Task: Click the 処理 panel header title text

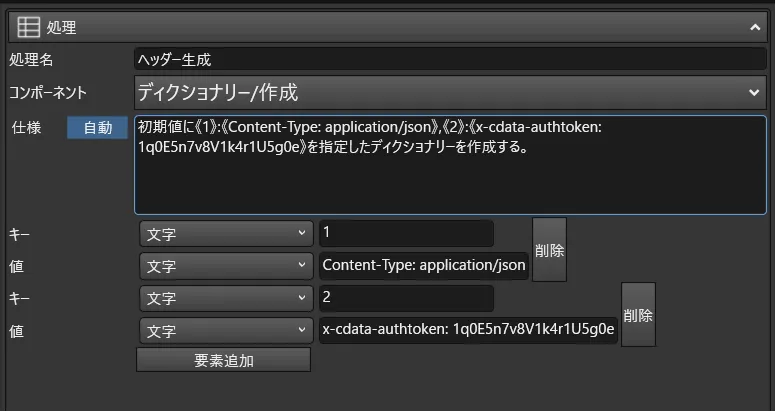Action: click(x=62, y=28)
